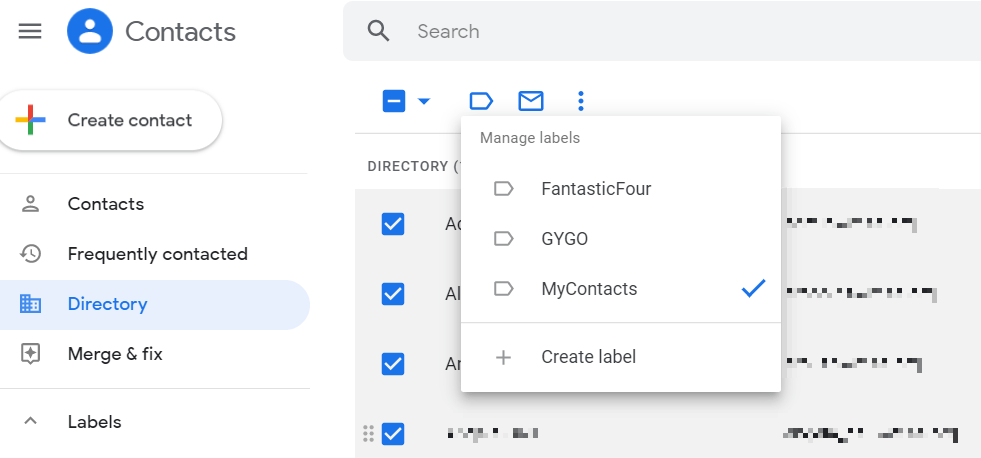Click the Contacts title text
The image size is (981, 458).
(x=180, y=31)
